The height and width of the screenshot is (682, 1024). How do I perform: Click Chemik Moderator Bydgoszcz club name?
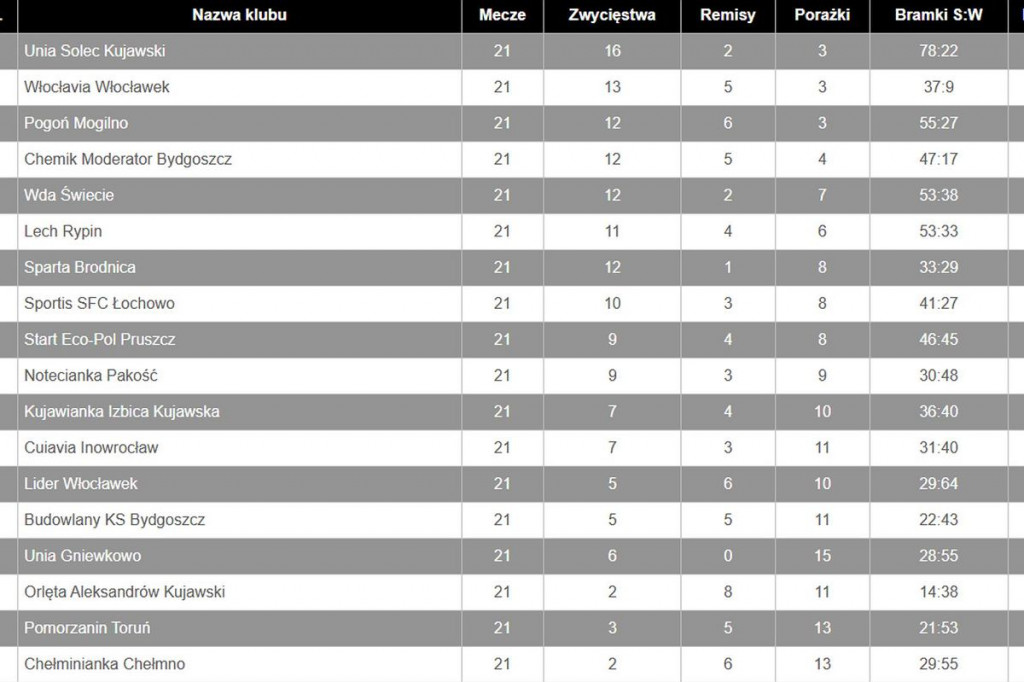coord(128,159)
